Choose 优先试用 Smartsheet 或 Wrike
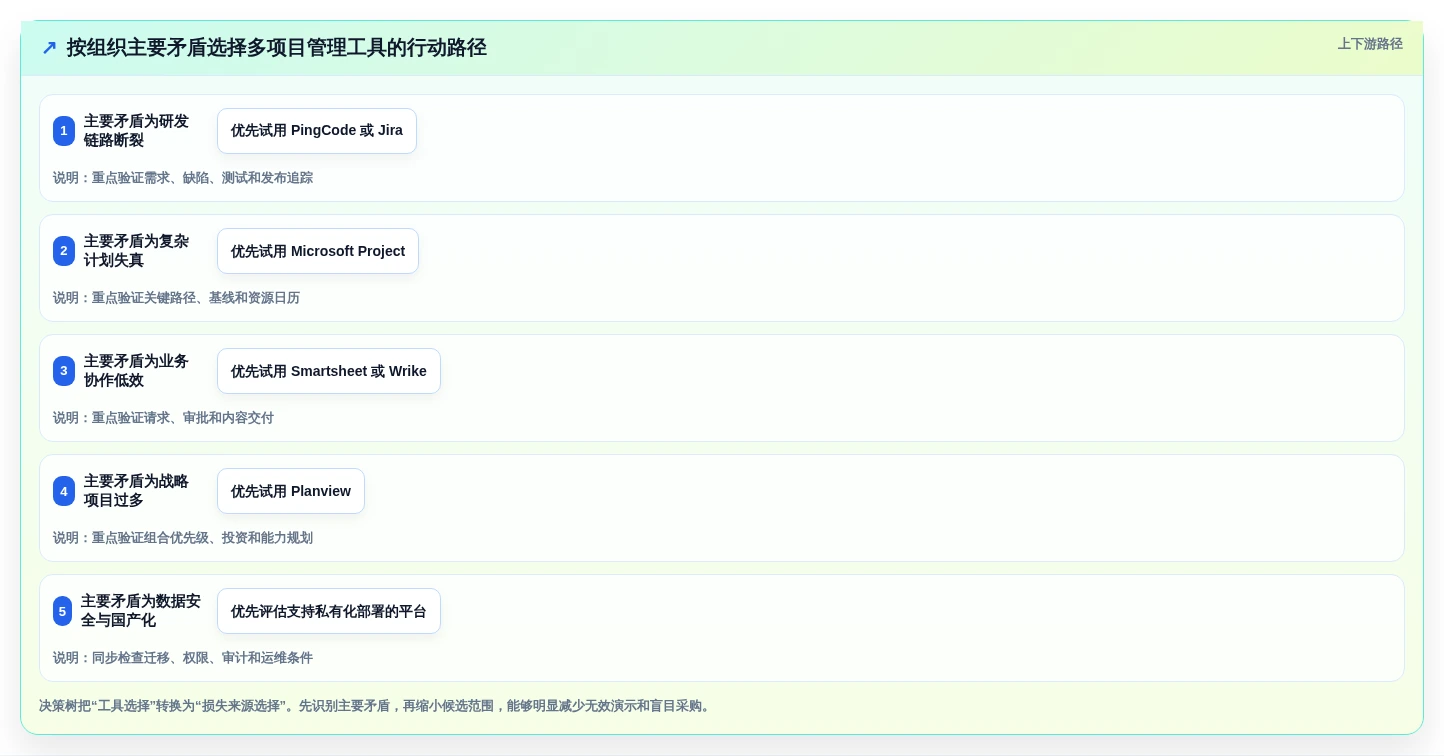1444x756 pixels. pyautogui.click(x=329, y=371)
